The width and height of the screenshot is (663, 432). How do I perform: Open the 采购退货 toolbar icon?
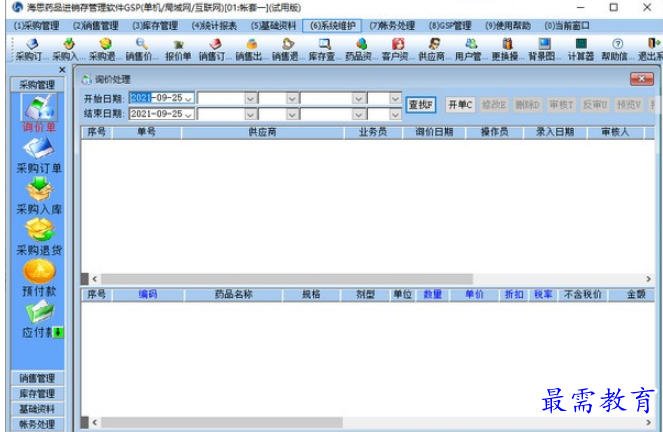tap(105, 49)
